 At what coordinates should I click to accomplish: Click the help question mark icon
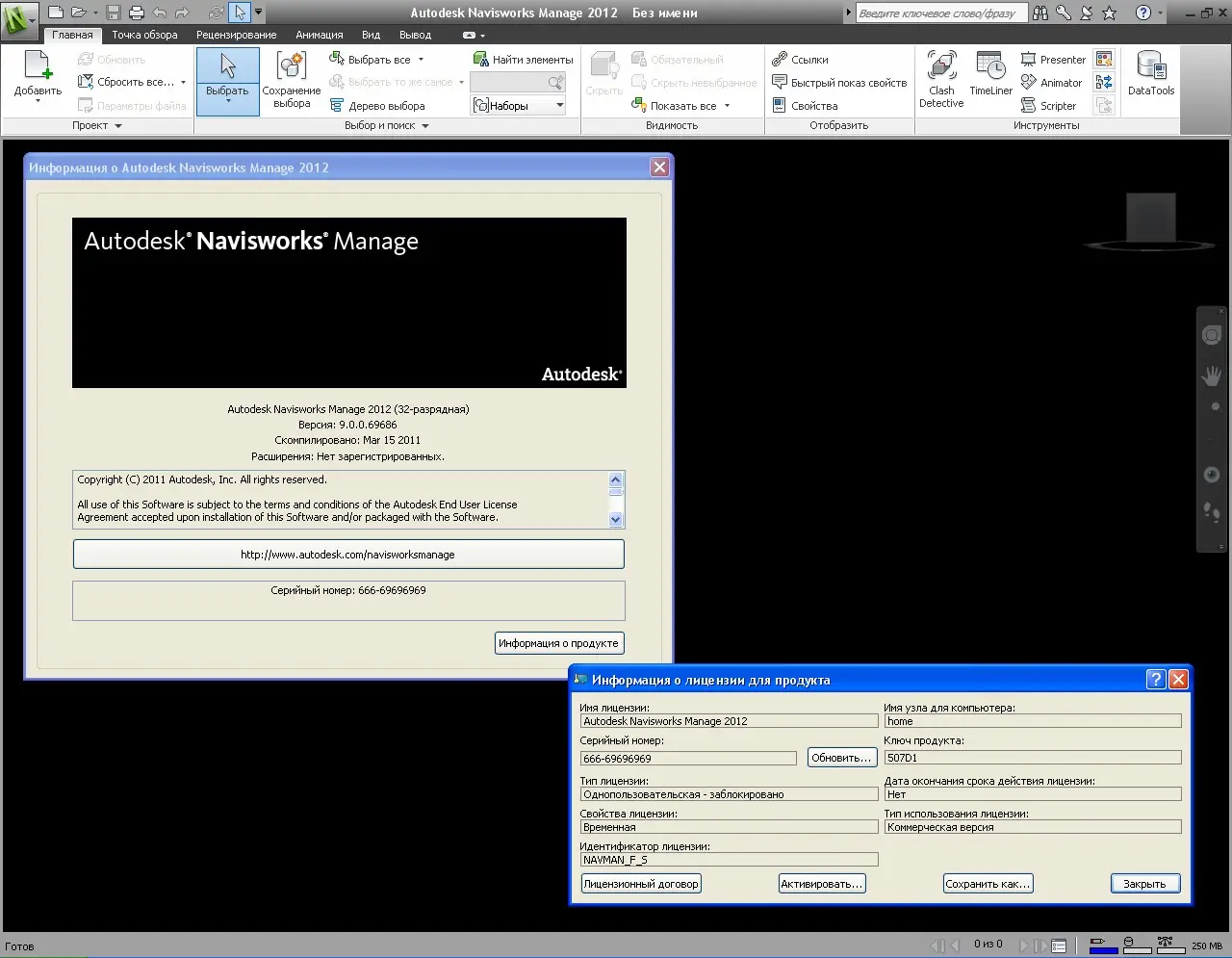[x=1143, y=13]
